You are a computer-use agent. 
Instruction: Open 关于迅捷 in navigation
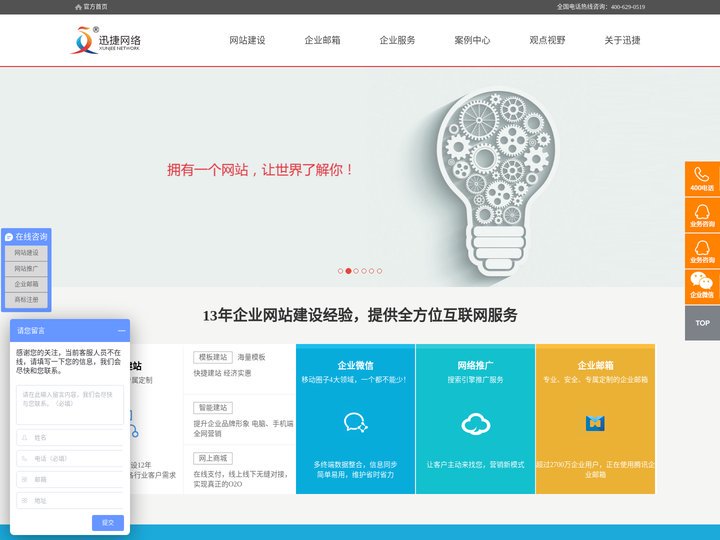622,40
